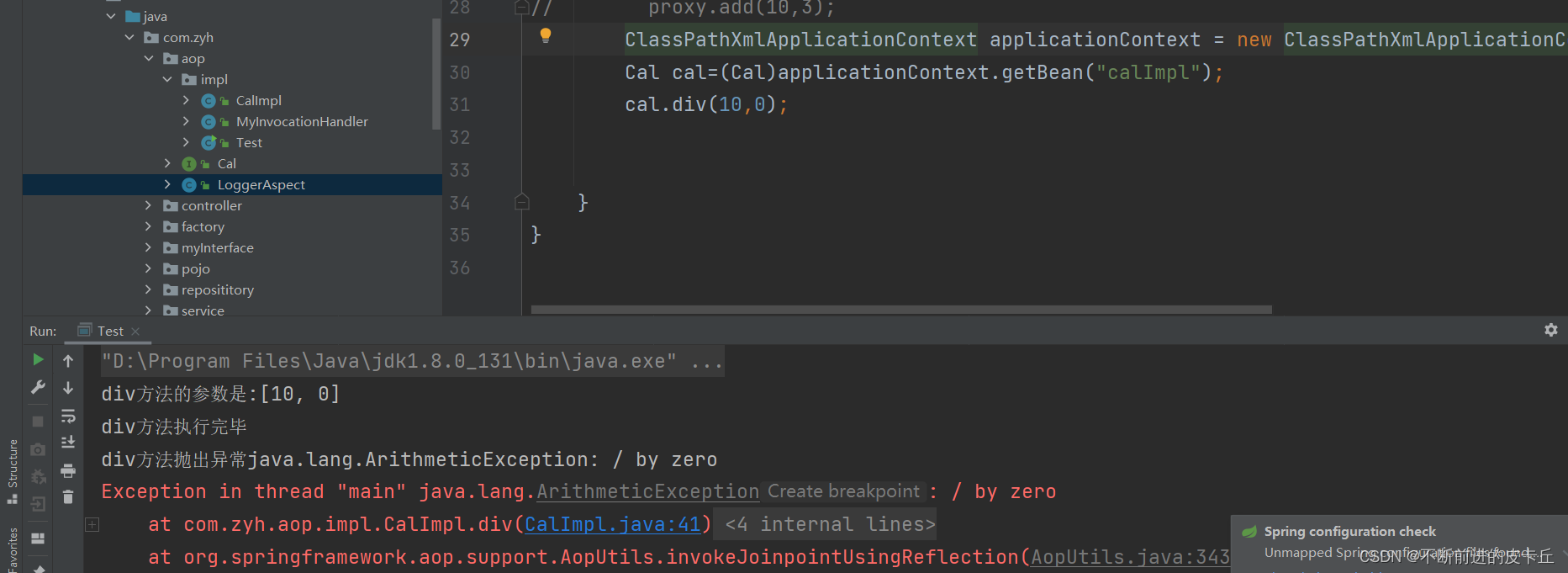This screenshot has height=573, width=1568.
Task: Expand the controller package
Action: point(149,205)
